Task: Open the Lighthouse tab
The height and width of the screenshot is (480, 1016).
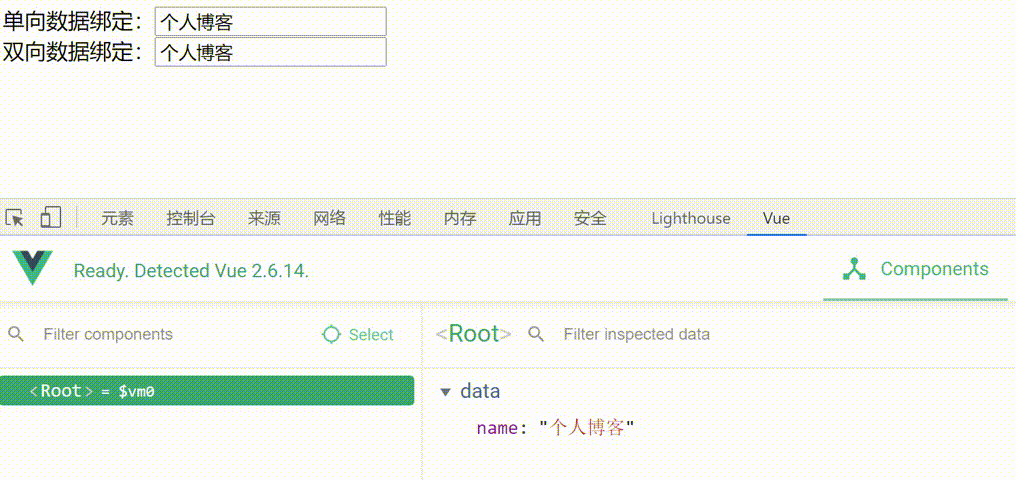Action: [x=690, y=218]
